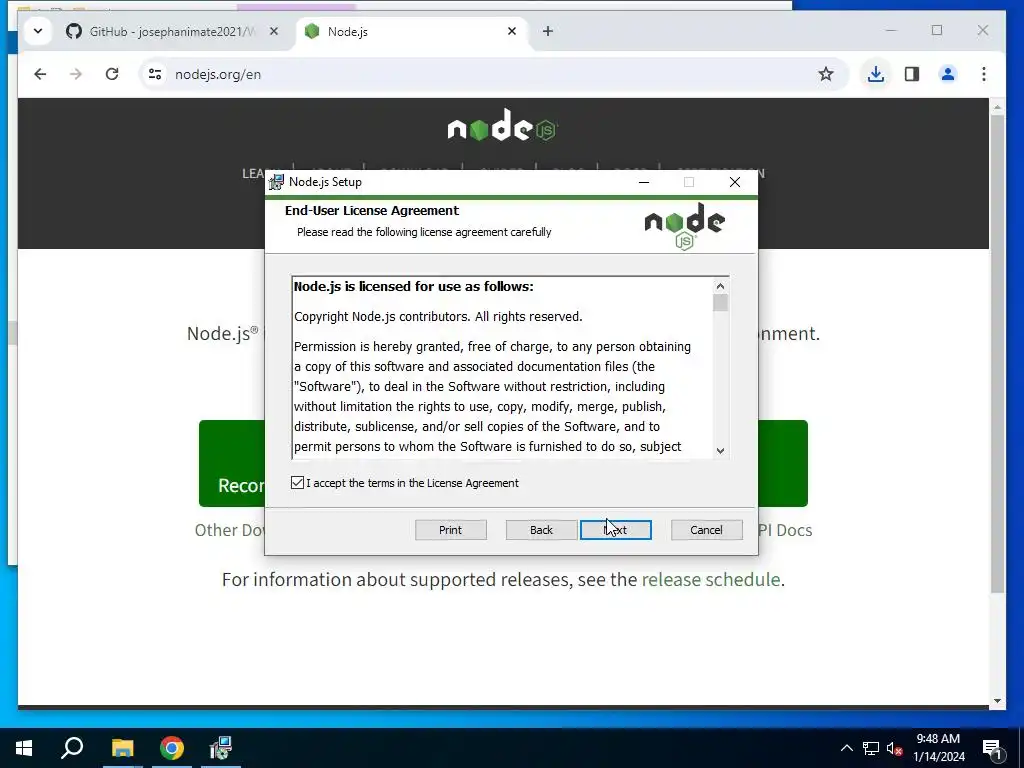Toggle Chrome side panel icon
This screenshot has height=768, width=1024.
912,74
